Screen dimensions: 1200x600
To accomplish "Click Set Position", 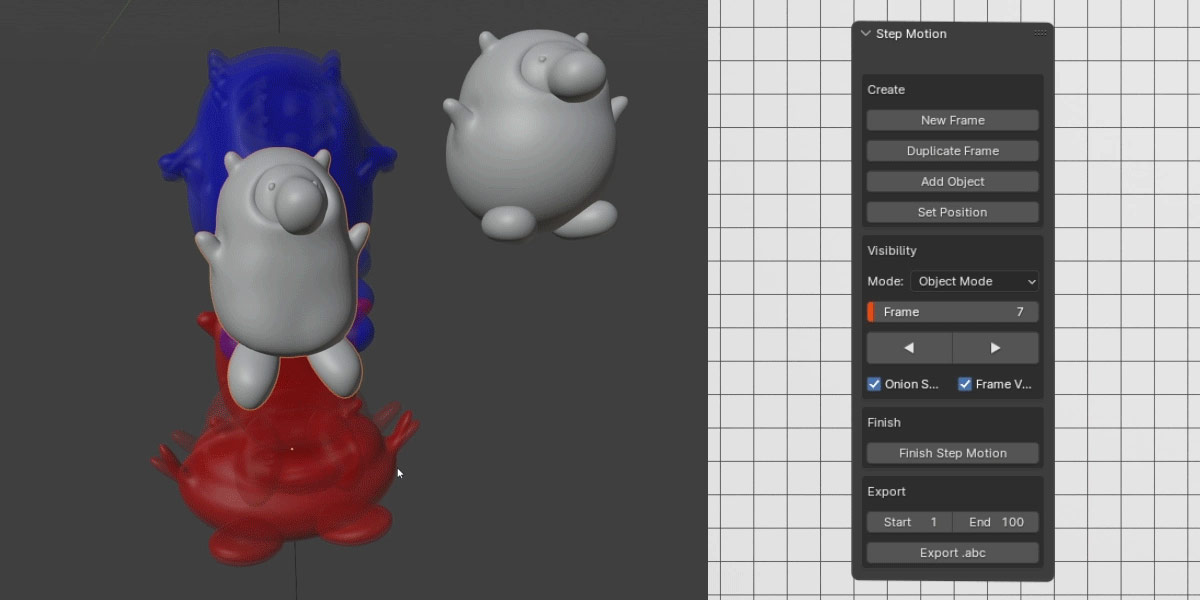I will 951,212.
